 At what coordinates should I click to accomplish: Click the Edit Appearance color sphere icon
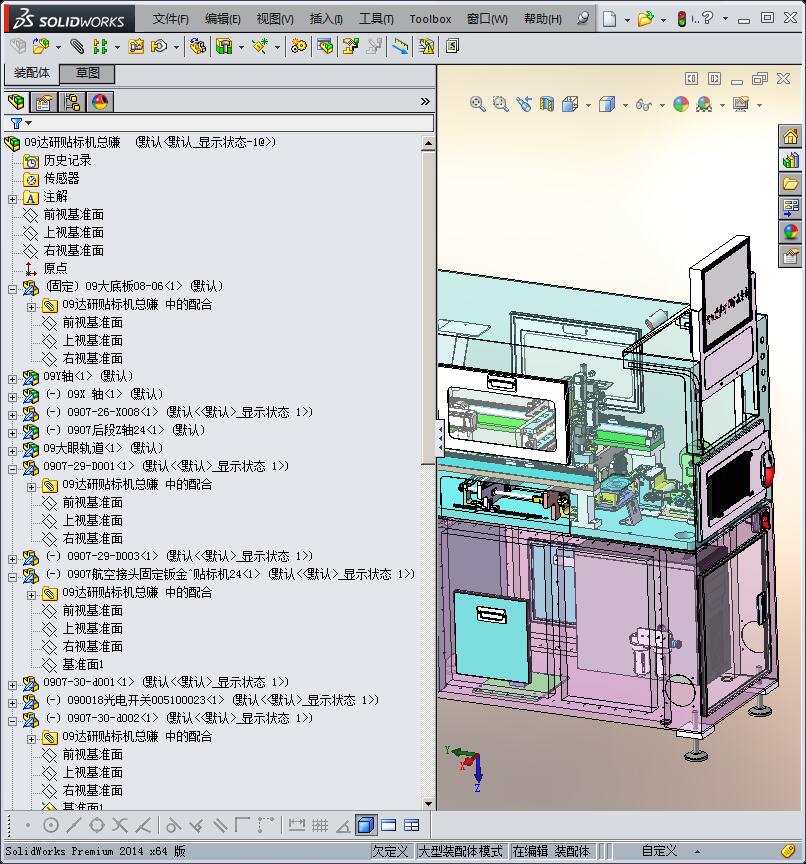[681, 104]
